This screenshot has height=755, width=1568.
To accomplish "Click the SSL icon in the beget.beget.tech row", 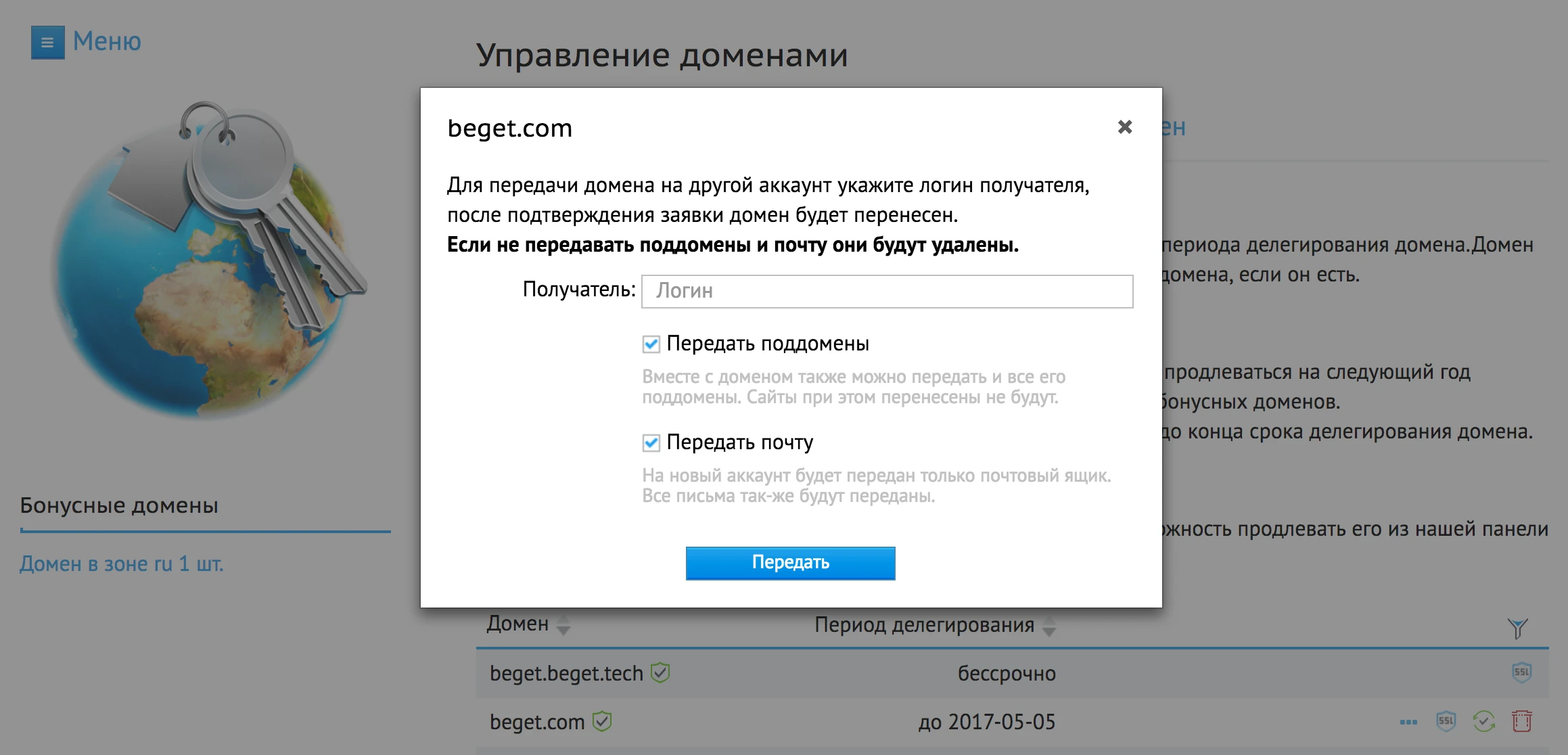I will click(1521, 673).
